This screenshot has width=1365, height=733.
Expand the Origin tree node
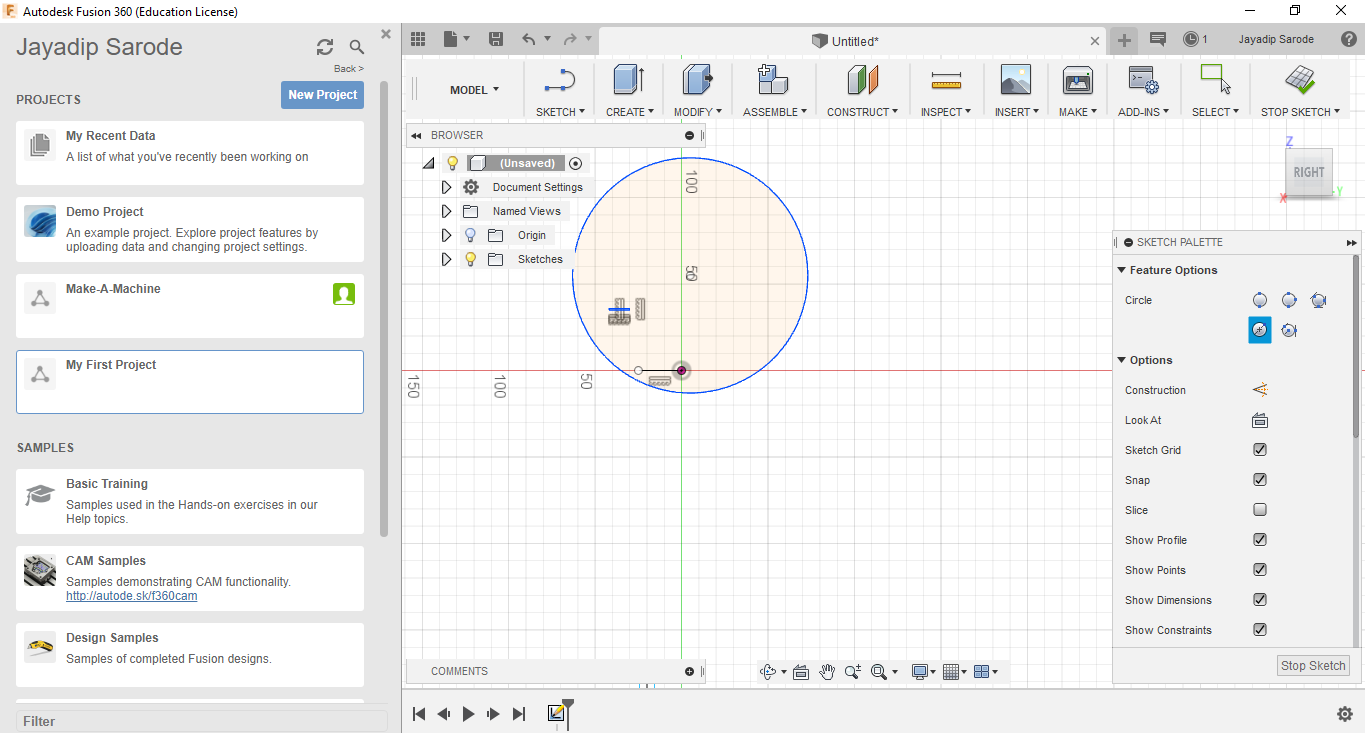point(446,235)
